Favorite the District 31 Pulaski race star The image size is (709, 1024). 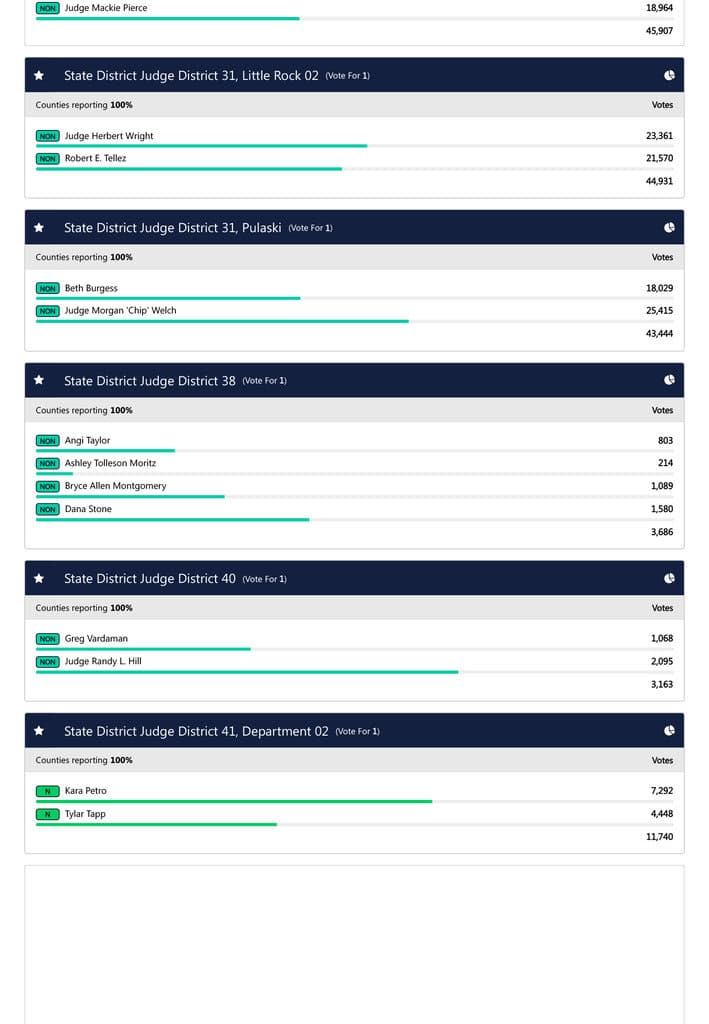[39, 228]
